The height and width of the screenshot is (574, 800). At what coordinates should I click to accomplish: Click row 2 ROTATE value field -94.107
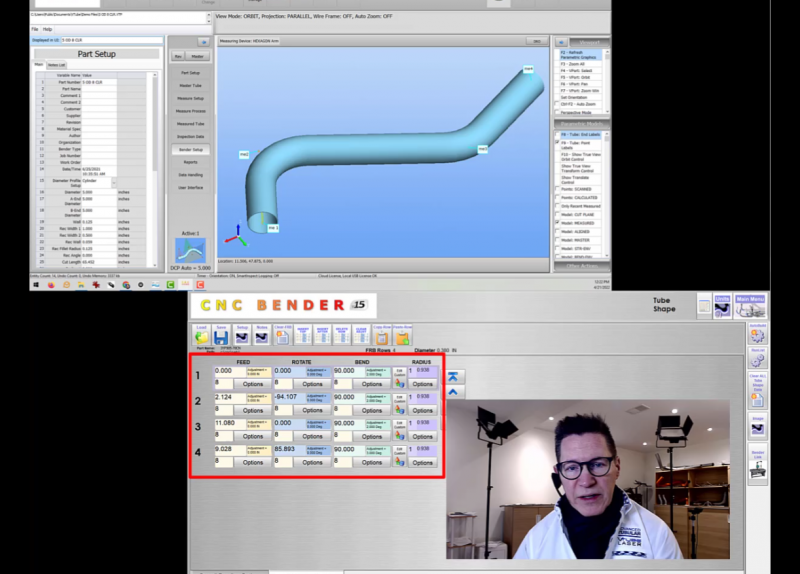(289, 397)
